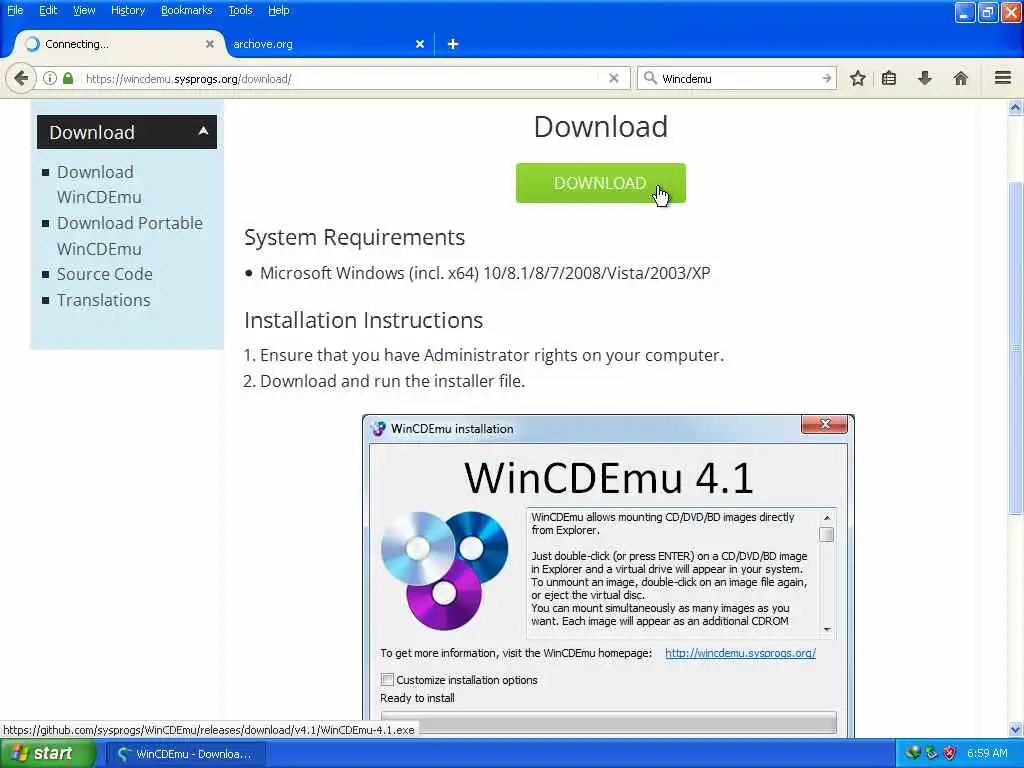Go to the home page icon
The height and width of the screenshot is (768, 1024).
pyautogui.click(x=961, y=78)
